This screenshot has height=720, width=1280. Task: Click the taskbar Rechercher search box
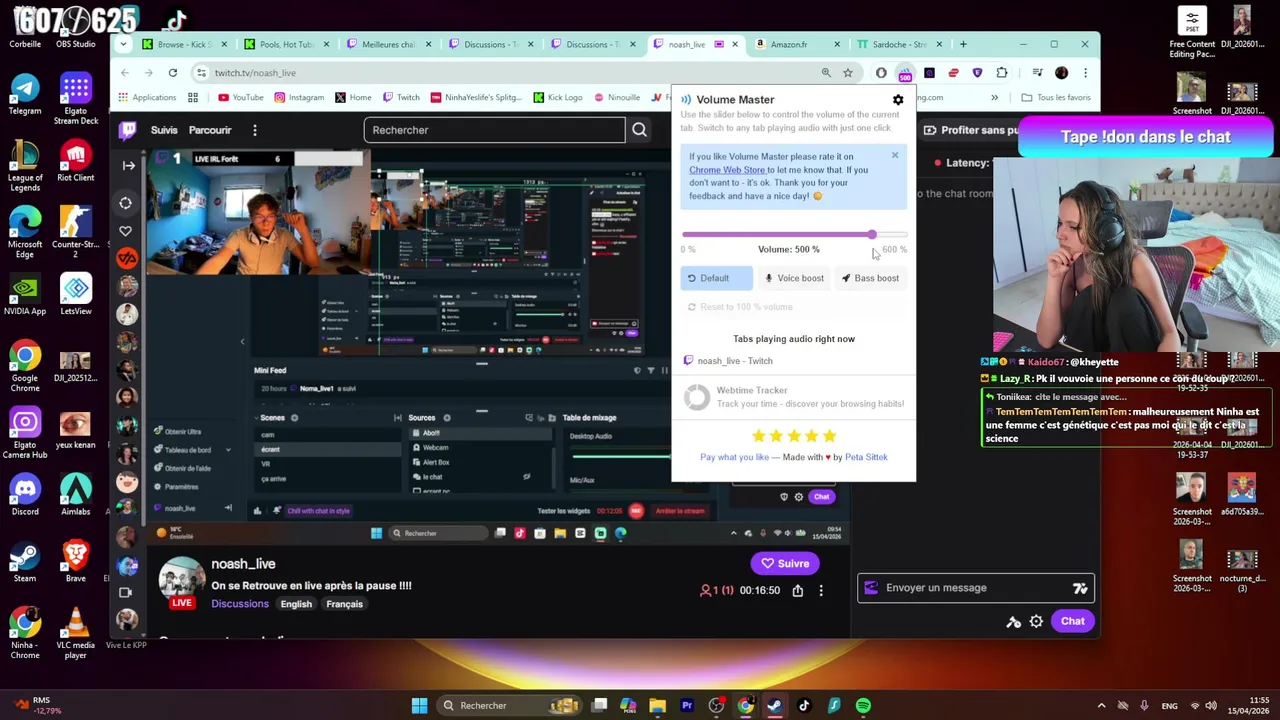point(510,706)
